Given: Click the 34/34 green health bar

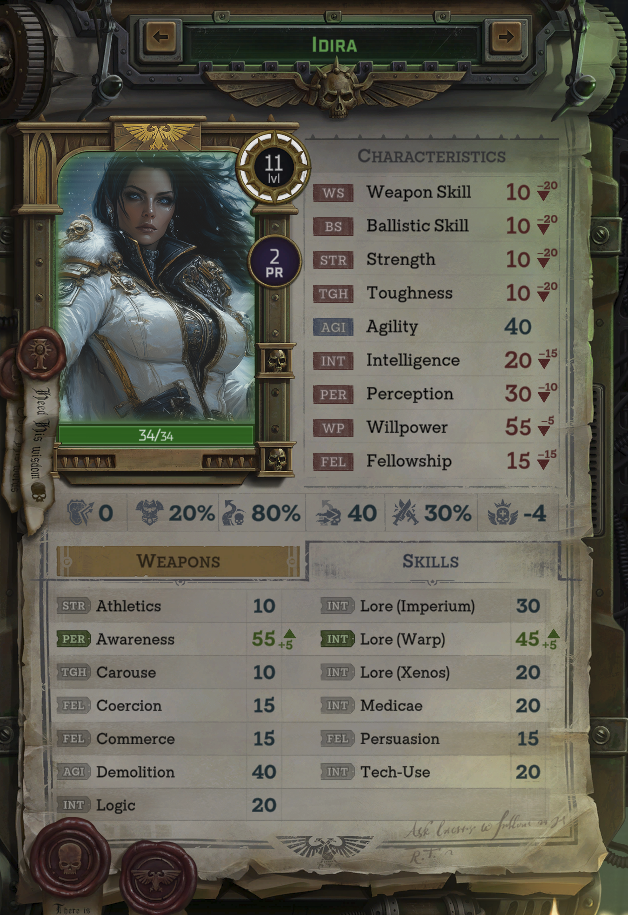Looking at the screenshot, I should coord(156,435).
